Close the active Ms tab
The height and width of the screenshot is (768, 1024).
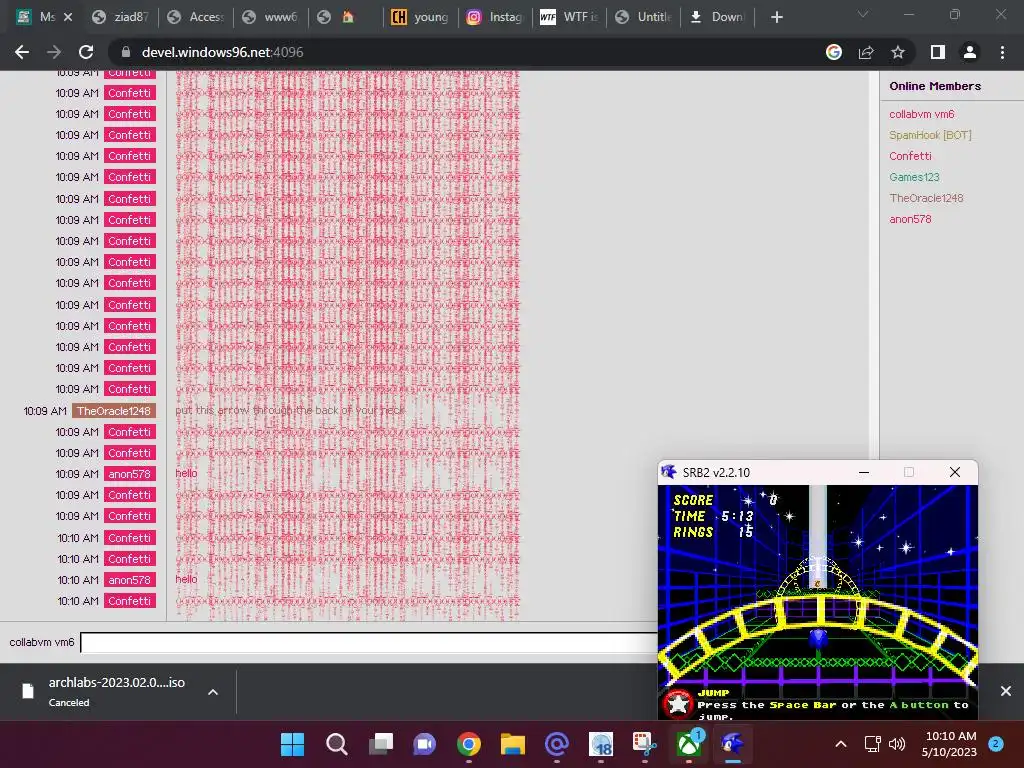(68, 17)
